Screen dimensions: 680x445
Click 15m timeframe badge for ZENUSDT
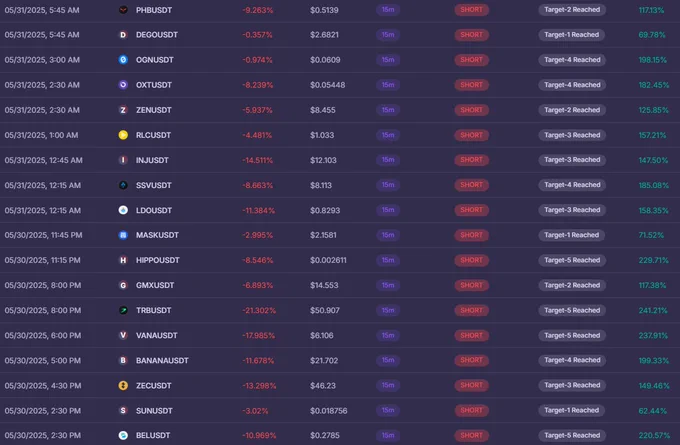388,110
